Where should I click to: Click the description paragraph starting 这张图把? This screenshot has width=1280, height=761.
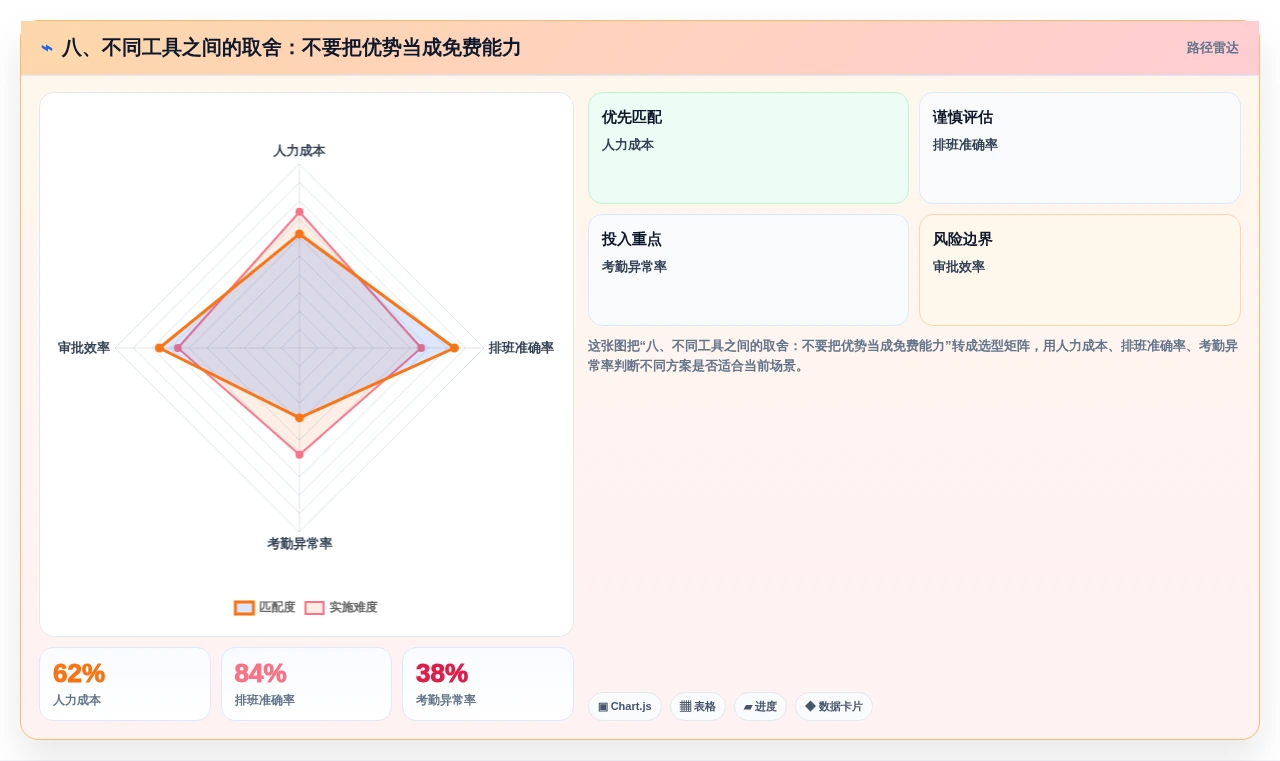click(x=913, y=356)
